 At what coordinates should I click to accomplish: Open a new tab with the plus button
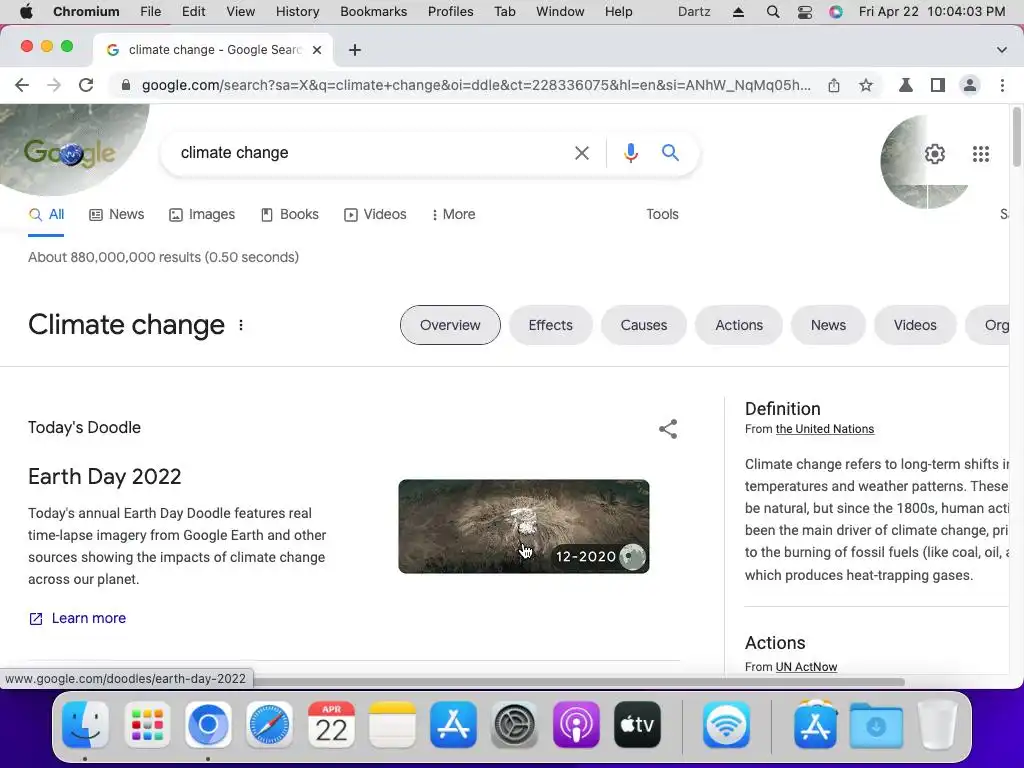point(355,50)
